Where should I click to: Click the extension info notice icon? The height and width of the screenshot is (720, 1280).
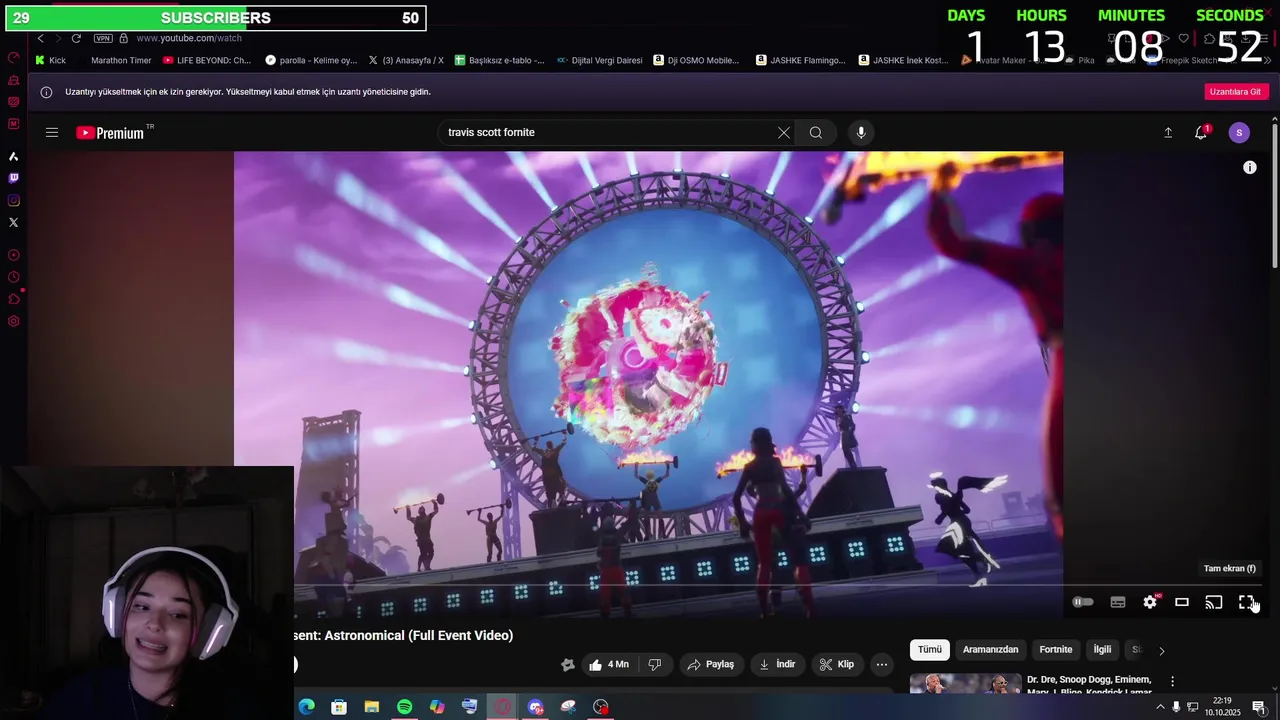click(46, 92)
